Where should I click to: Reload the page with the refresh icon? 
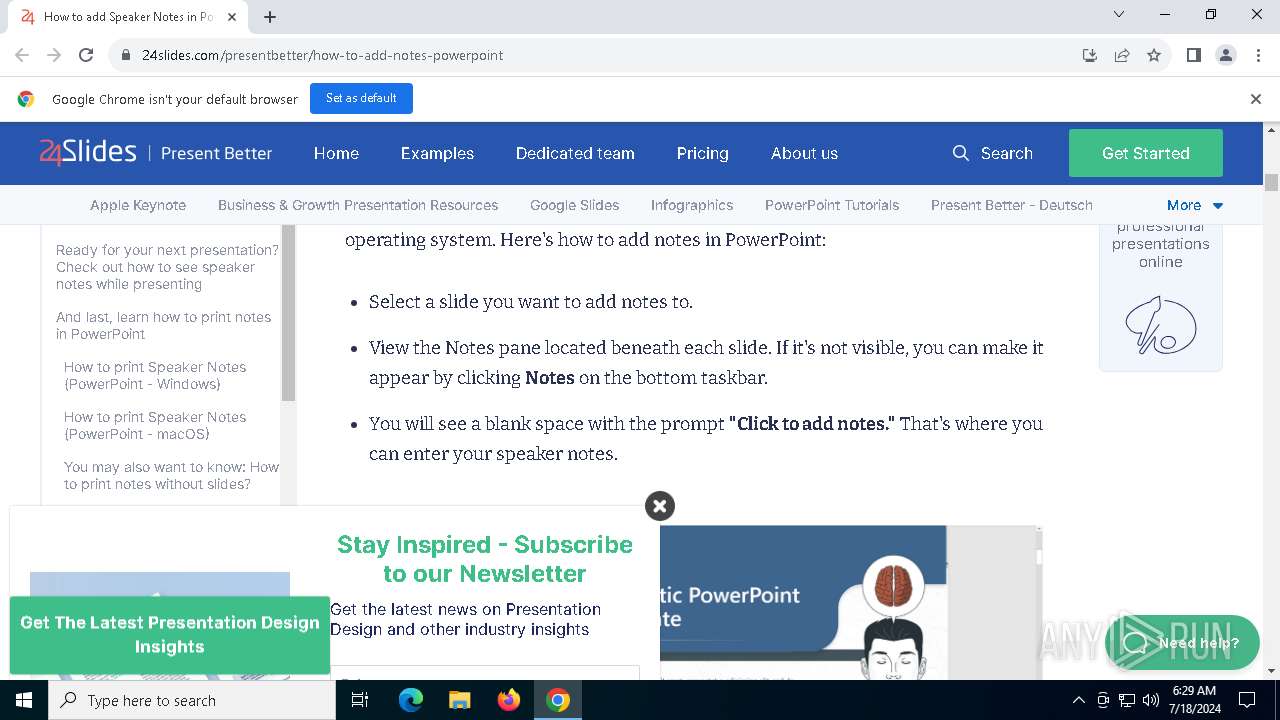click(x=86, y=55)
